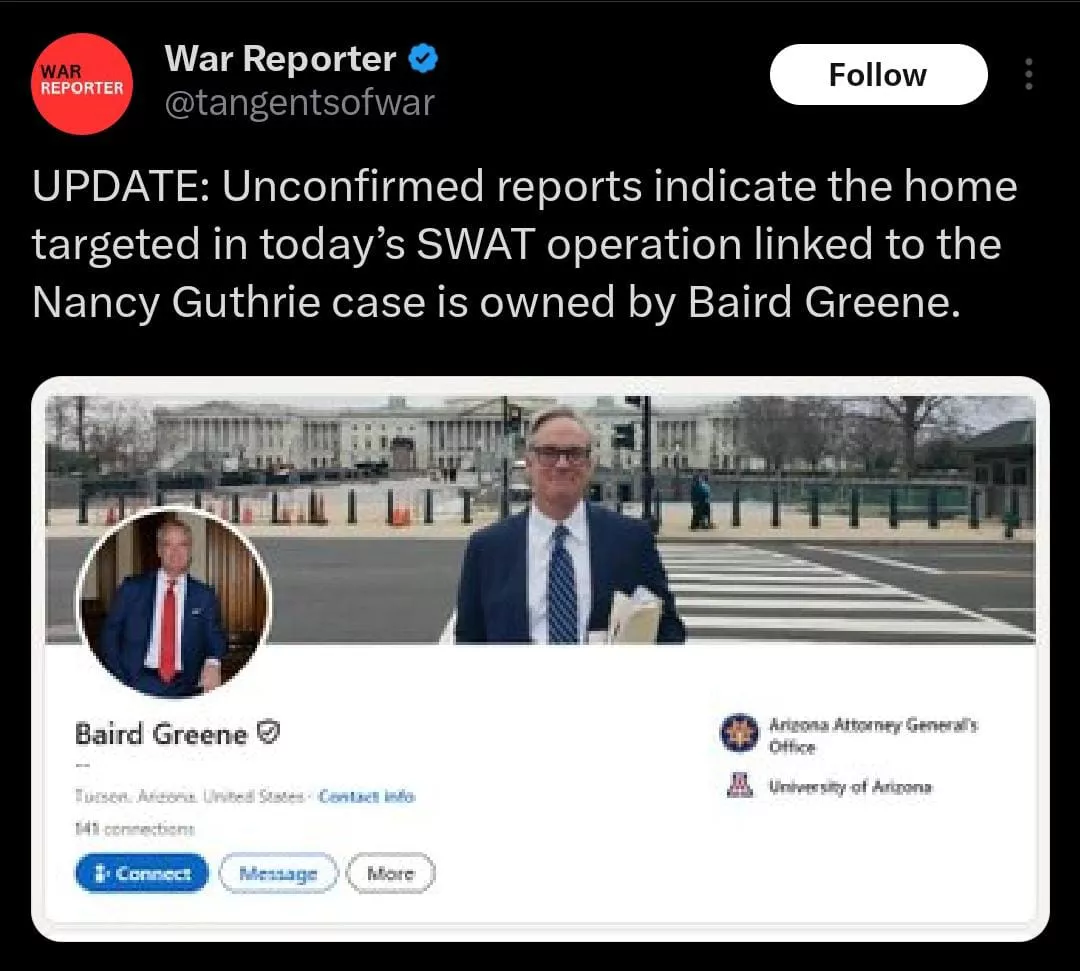Open the Contact info link
This screenshot has width=1080, height=971.
[x=366, y=797]
